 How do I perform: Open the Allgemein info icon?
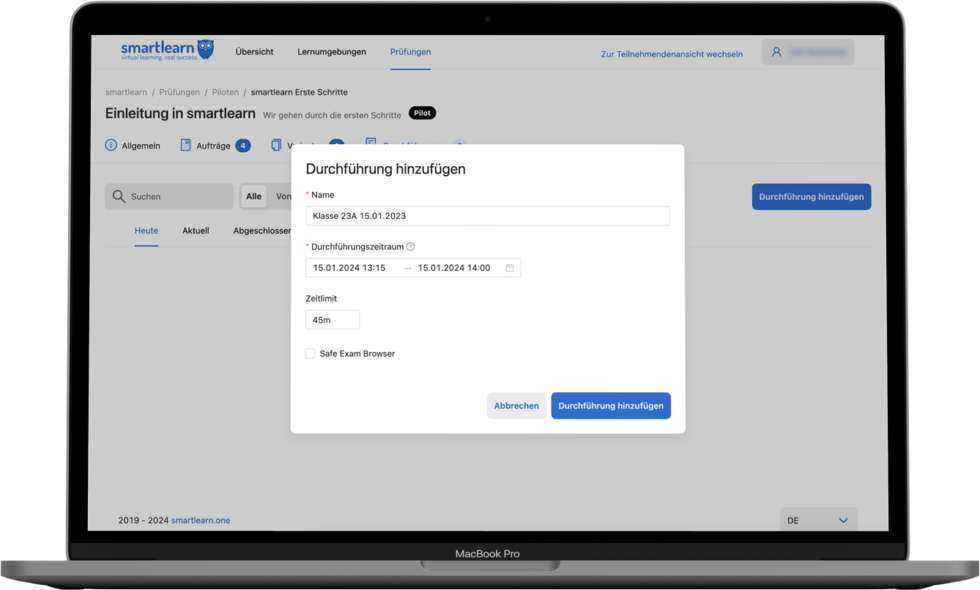click(x=110, y=145)
